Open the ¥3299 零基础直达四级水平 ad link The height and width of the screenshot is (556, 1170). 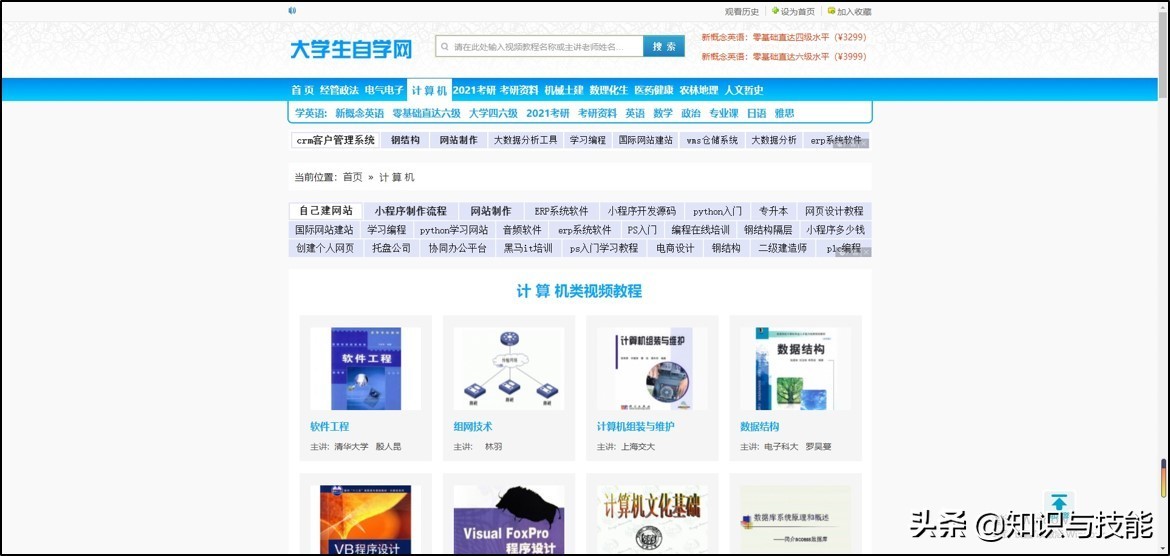783,37
